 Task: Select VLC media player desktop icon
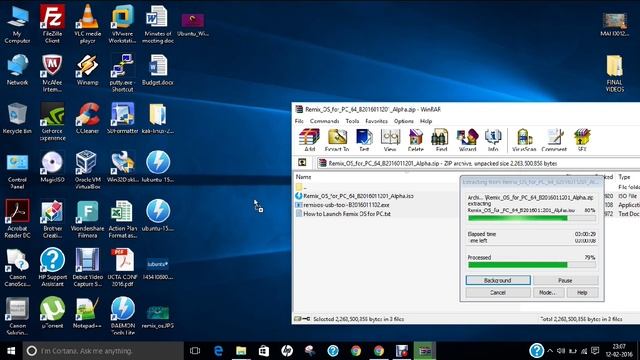(x=87, y=24)
